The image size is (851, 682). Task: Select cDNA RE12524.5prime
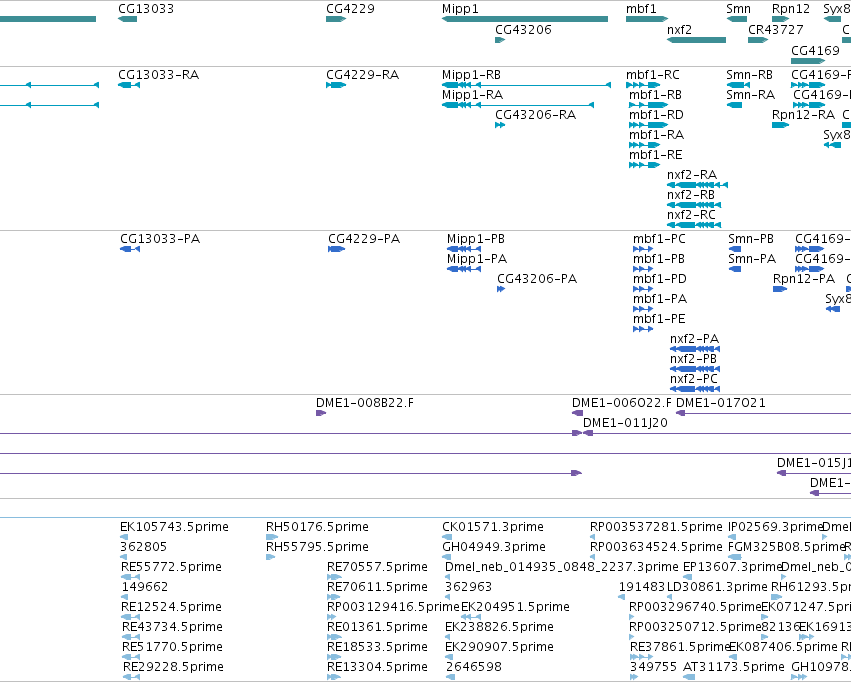(171, 607)
